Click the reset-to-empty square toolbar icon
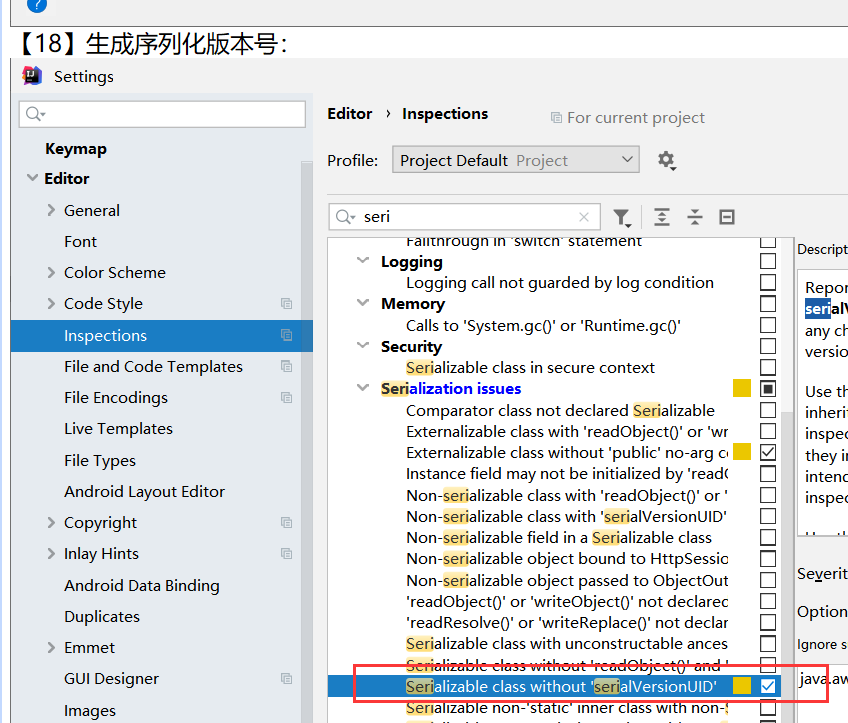The image size is (848, 723). point(727,217)
